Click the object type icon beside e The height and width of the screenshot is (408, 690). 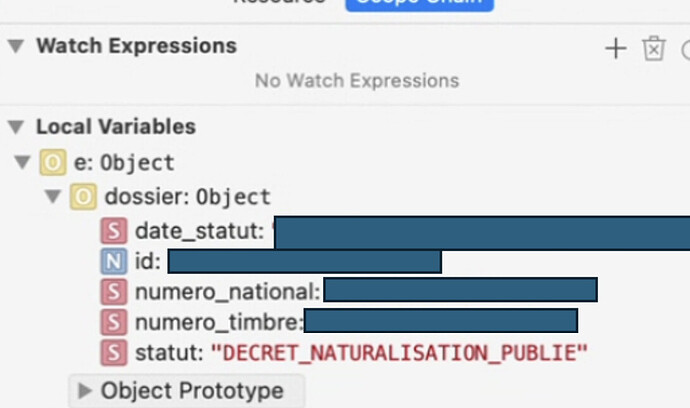coord(53,162)
